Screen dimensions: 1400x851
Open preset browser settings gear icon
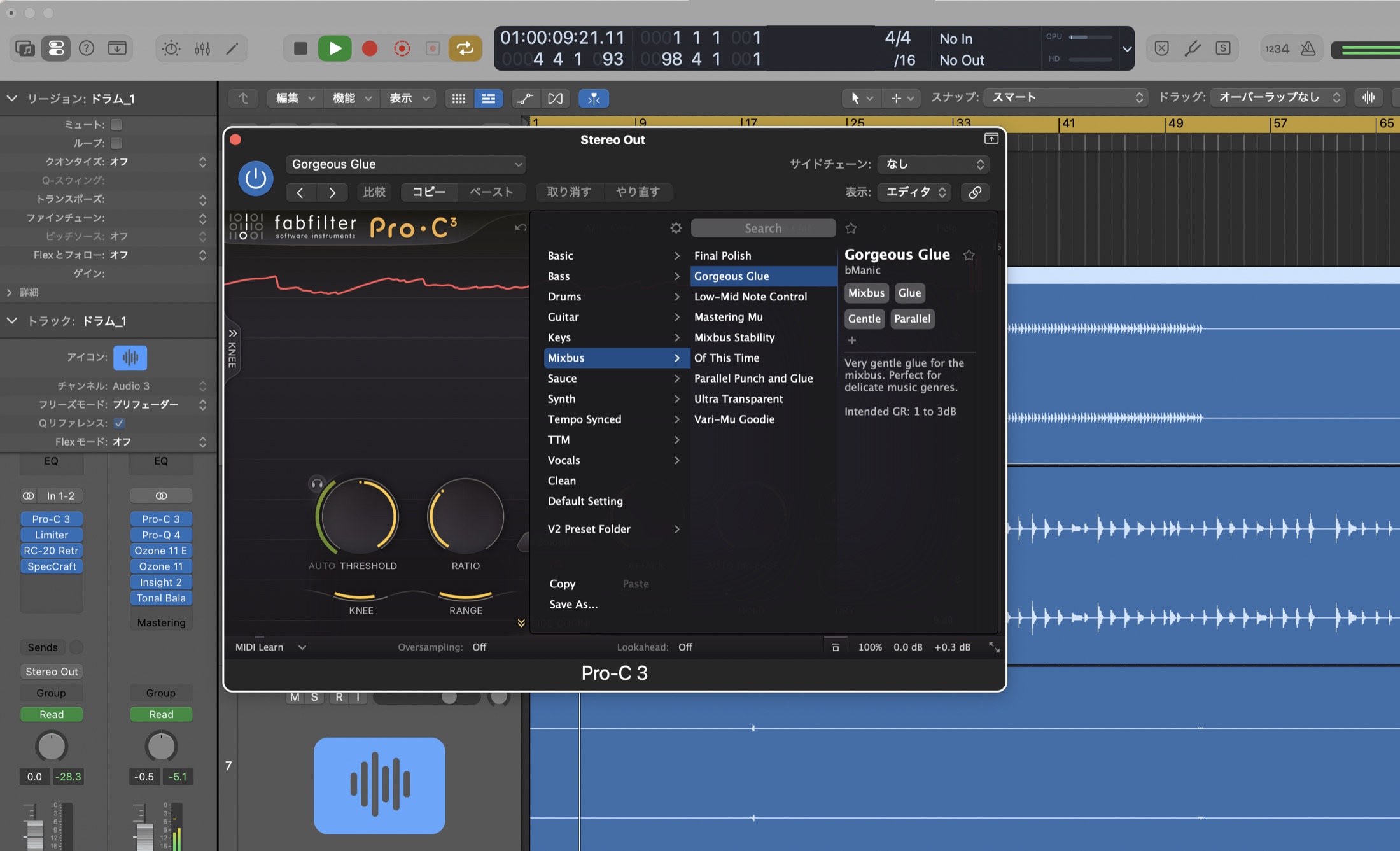[676, 228]
